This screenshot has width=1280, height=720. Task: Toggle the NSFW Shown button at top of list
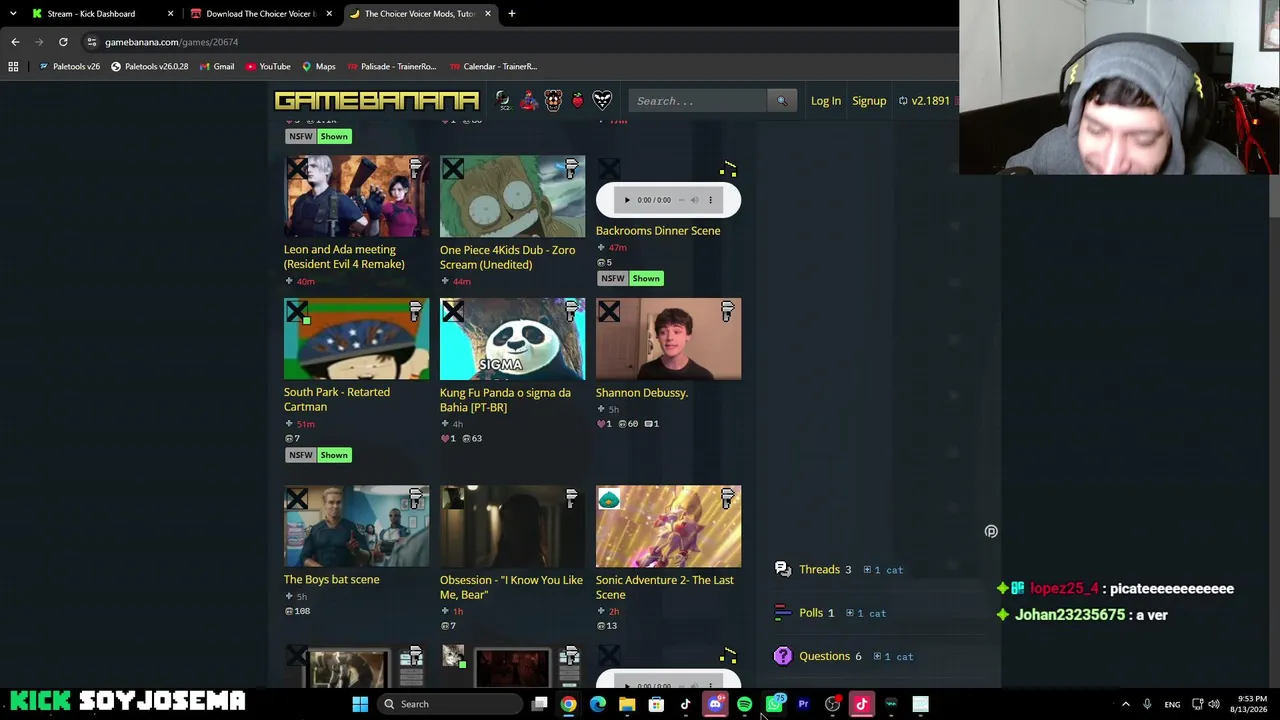pyautogui.click(x=318, y=136)
